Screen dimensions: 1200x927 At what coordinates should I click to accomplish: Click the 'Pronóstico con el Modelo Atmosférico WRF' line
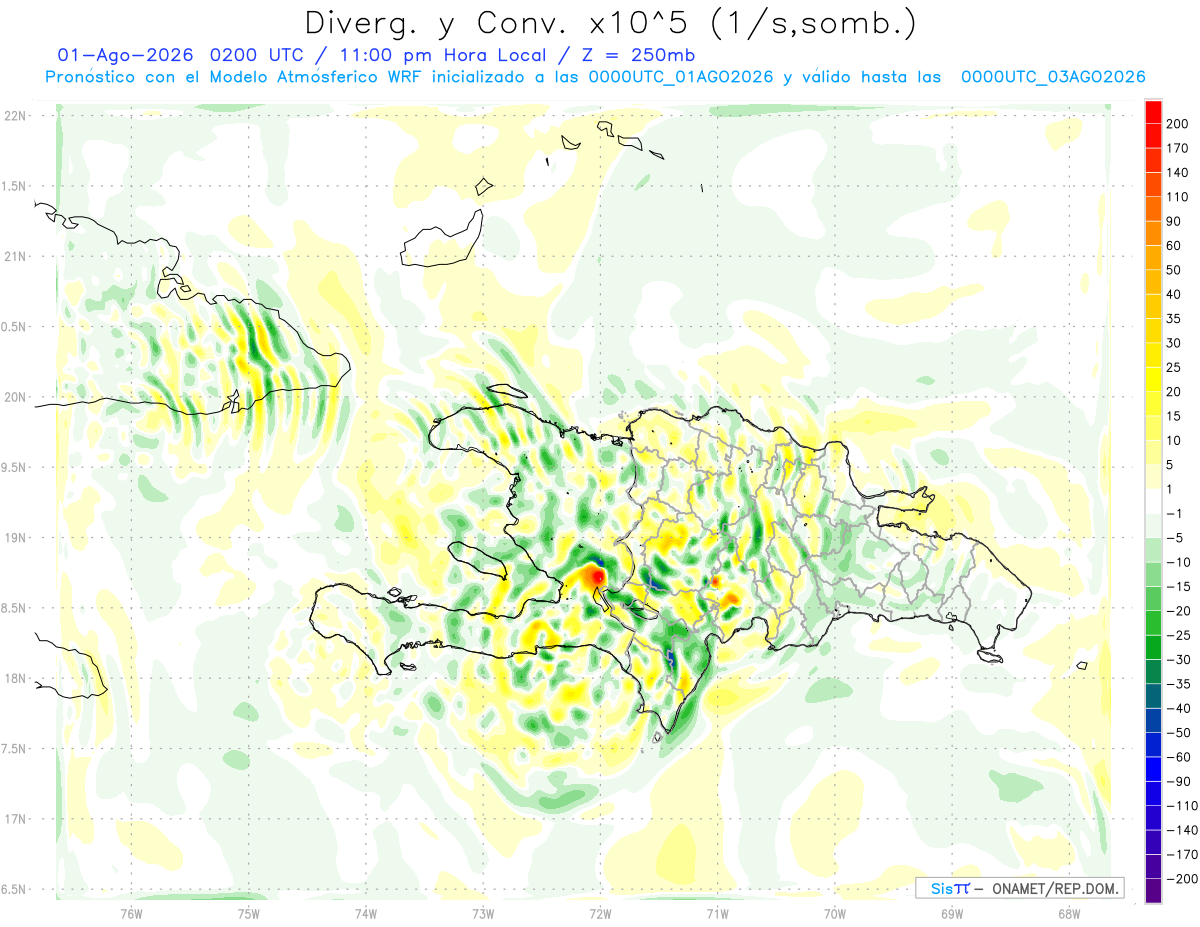point(595,77)
